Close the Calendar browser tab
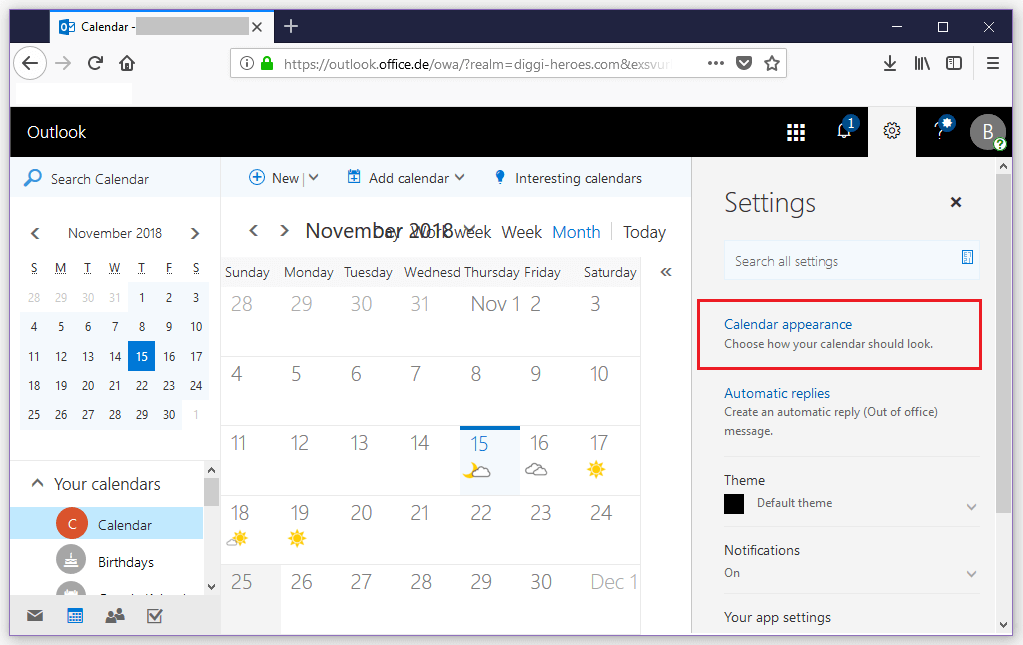This screenshot has width=1023, height=645. [x=257, y=27]
